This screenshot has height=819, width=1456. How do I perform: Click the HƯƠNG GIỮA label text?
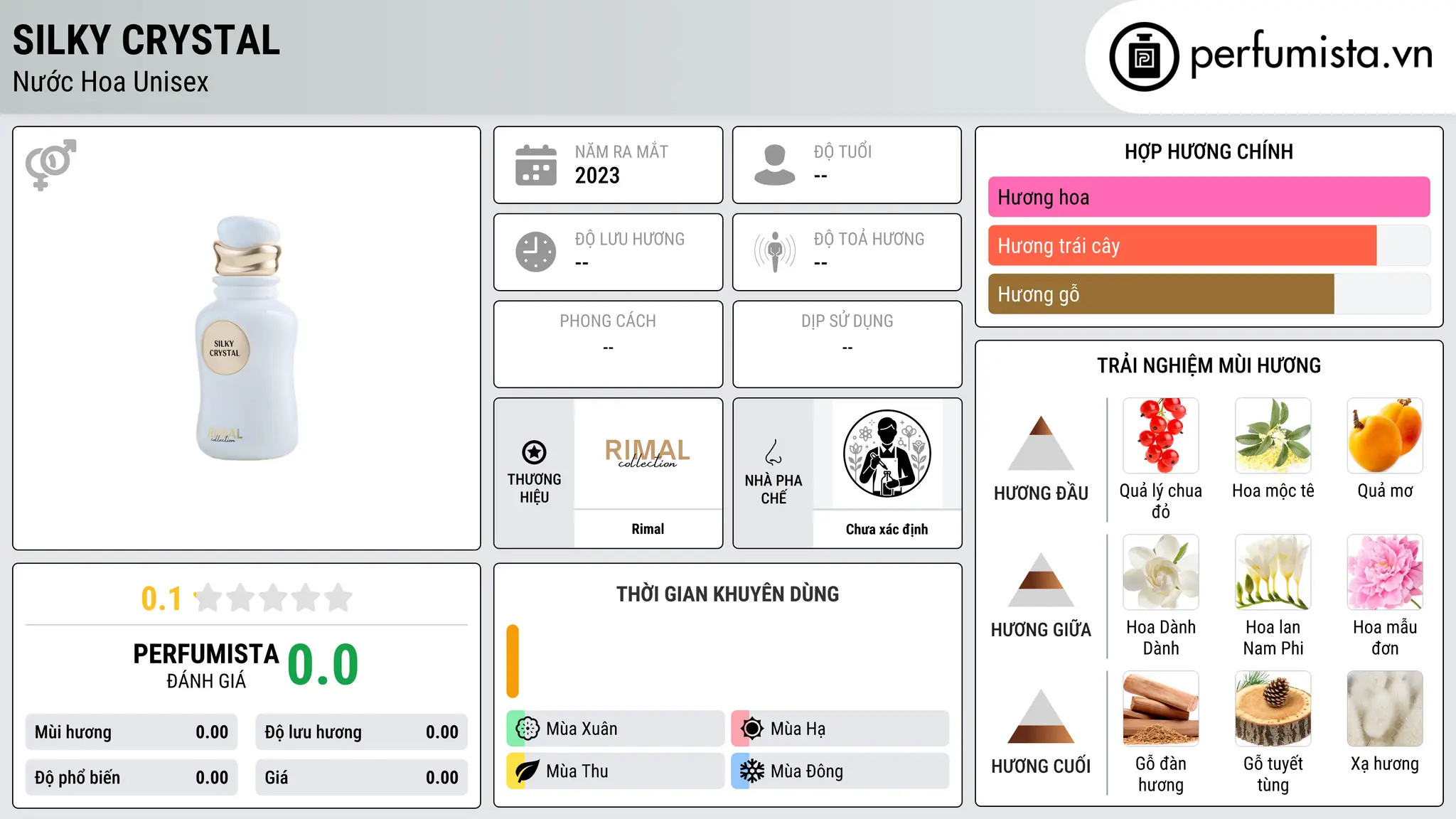pos(1041,630)
